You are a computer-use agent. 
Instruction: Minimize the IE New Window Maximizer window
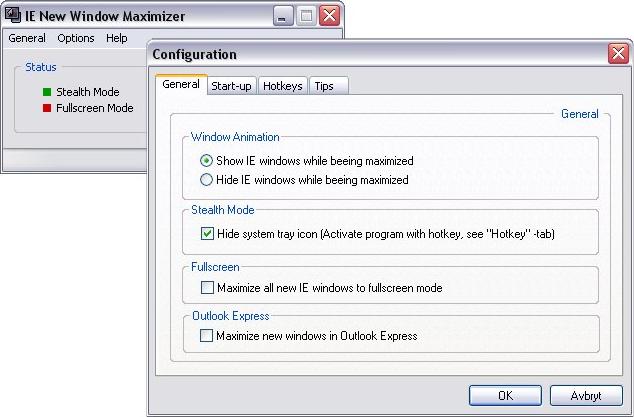(283, 16)
